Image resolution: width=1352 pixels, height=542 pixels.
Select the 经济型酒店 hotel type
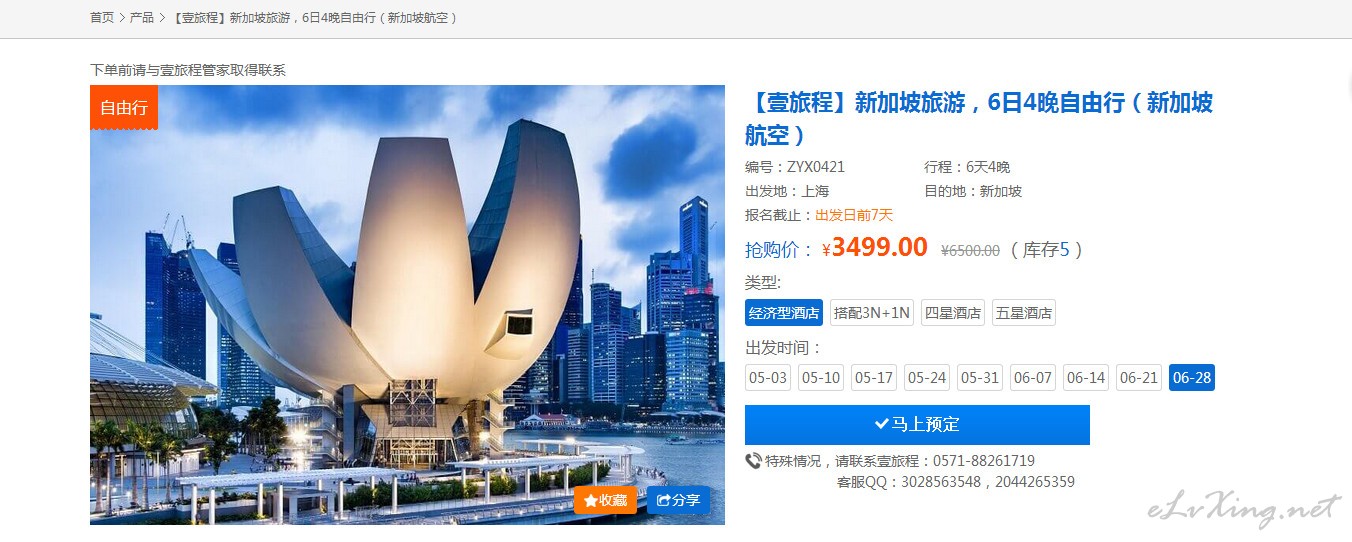pyautogui.click(x=784, y=313)
